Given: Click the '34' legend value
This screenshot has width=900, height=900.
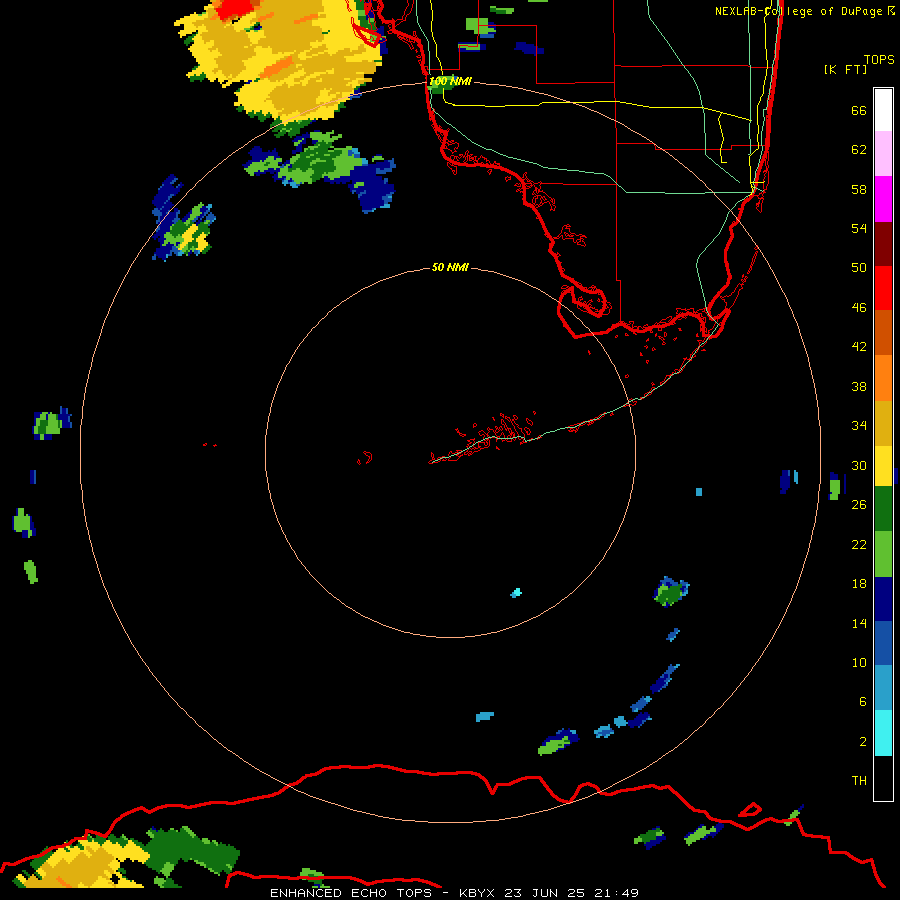Looking at the screenshot, I should tap(859, 426).
